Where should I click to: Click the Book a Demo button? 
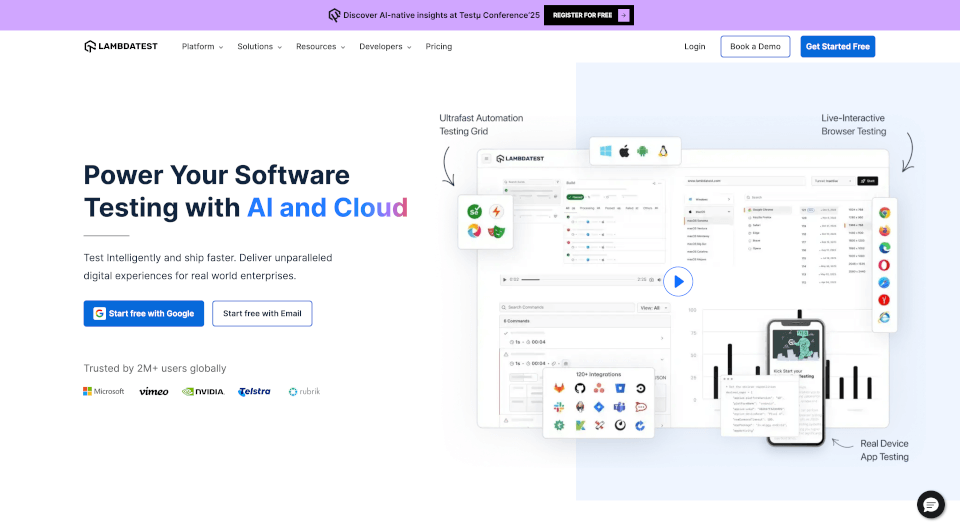pyautogui.click(x=755, y=47)
